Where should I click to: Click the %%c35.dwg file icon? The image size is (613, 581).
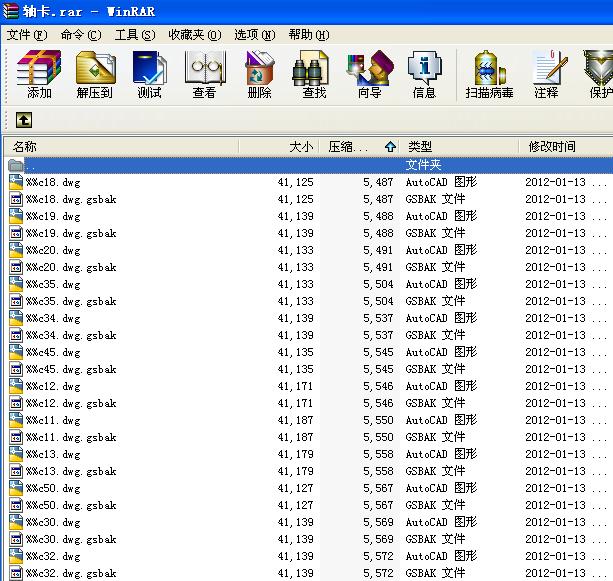pos(16,284)
